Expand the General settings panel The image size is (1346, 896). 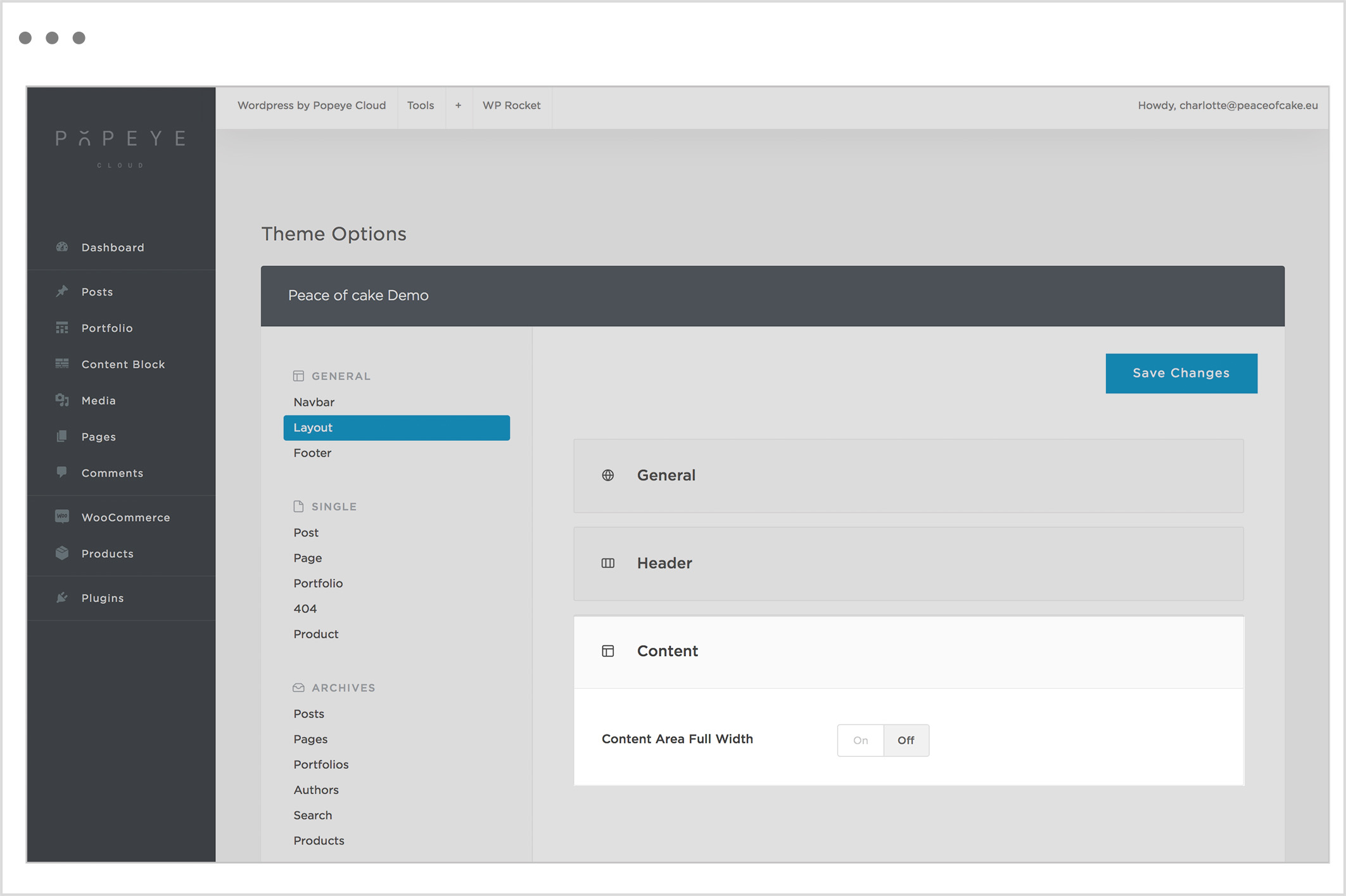(909, 476)
